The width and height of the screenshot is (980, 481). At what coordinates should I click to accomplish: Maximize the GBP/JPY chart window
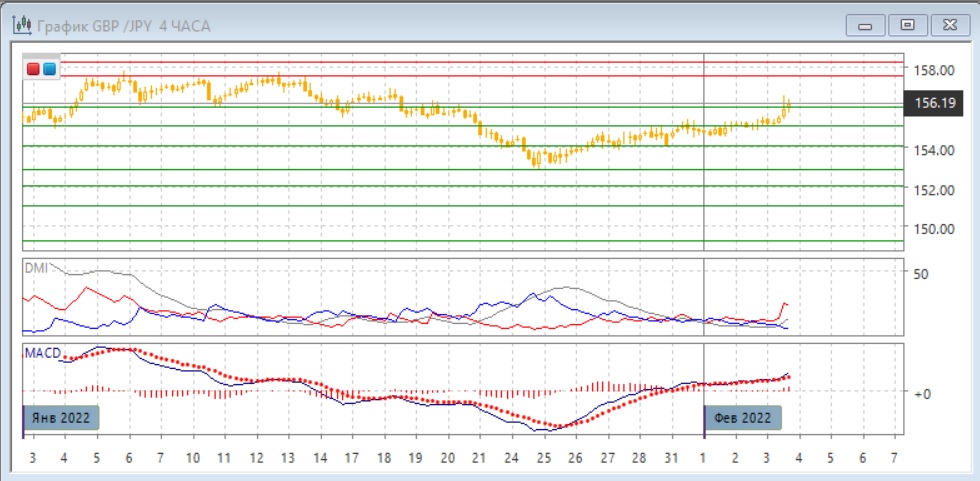tap(908, 25)
